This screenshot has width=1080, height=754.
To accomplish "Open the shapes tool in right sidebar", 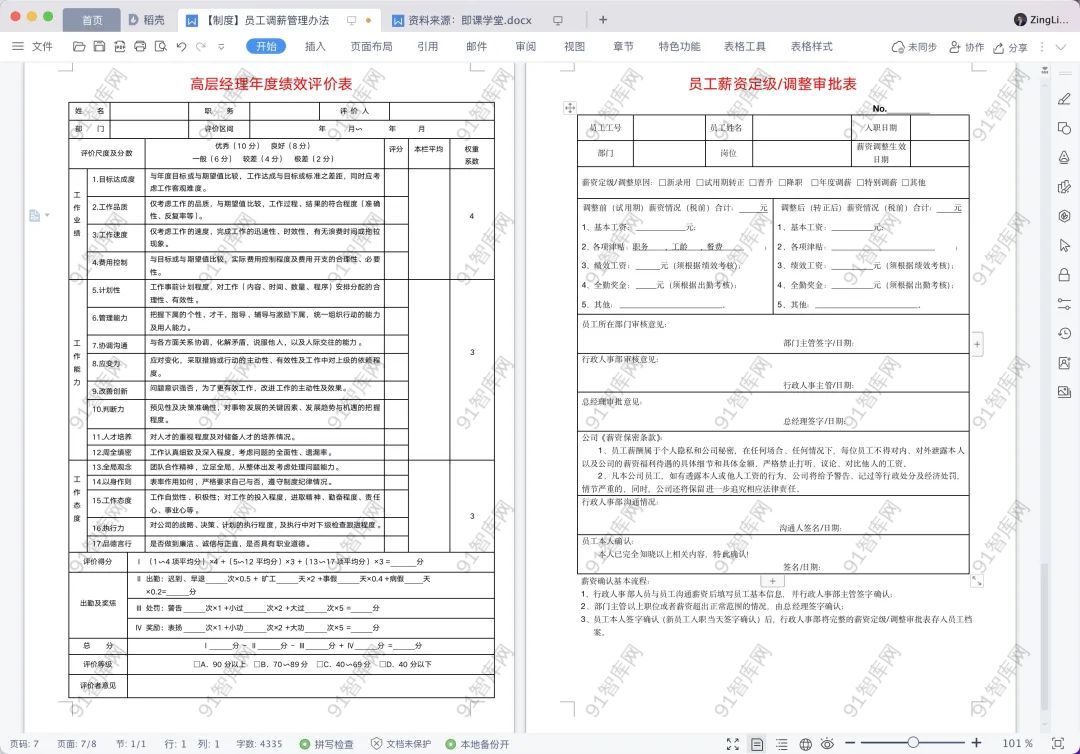I will coord(1064,128).
